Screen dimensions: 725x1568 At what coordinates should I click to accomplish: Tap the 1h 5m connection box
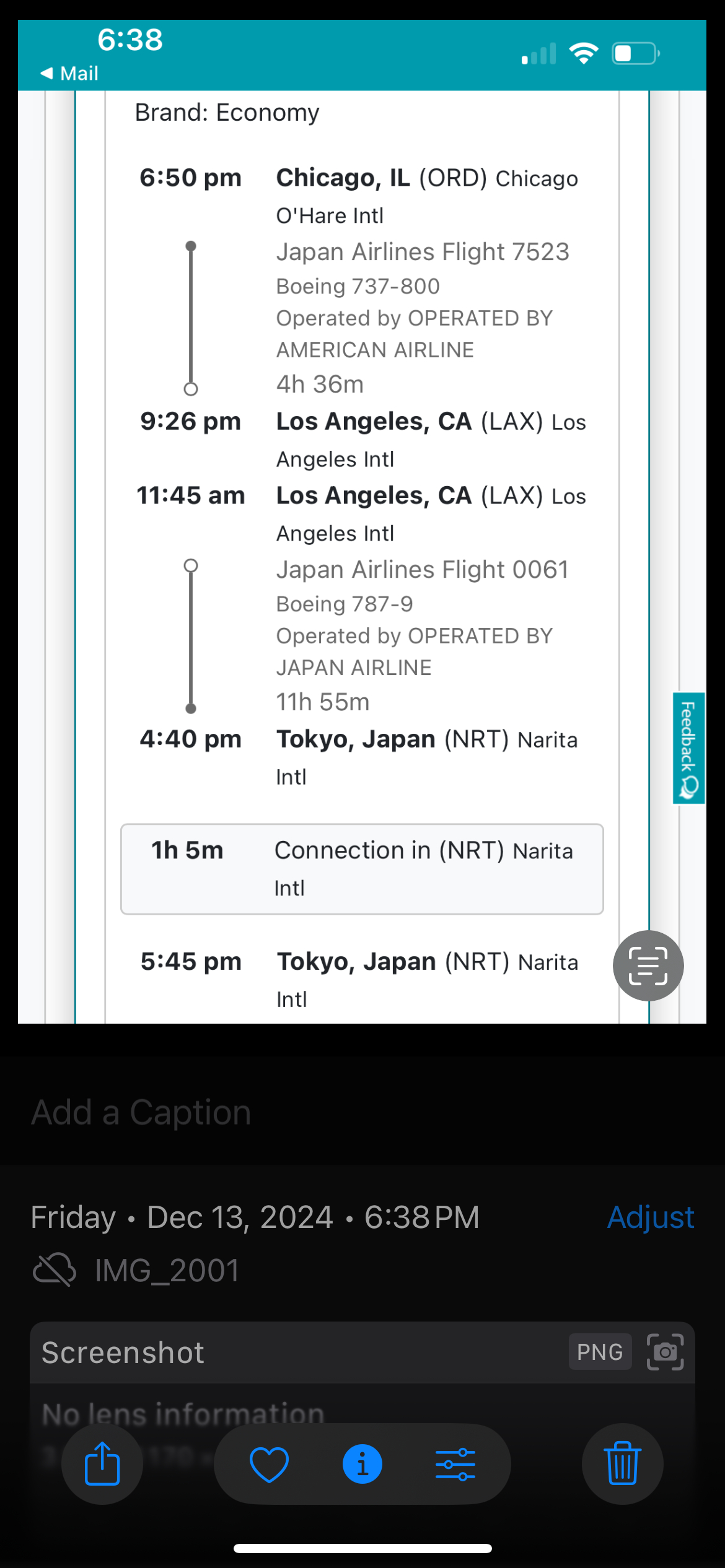tap(362, 869)
